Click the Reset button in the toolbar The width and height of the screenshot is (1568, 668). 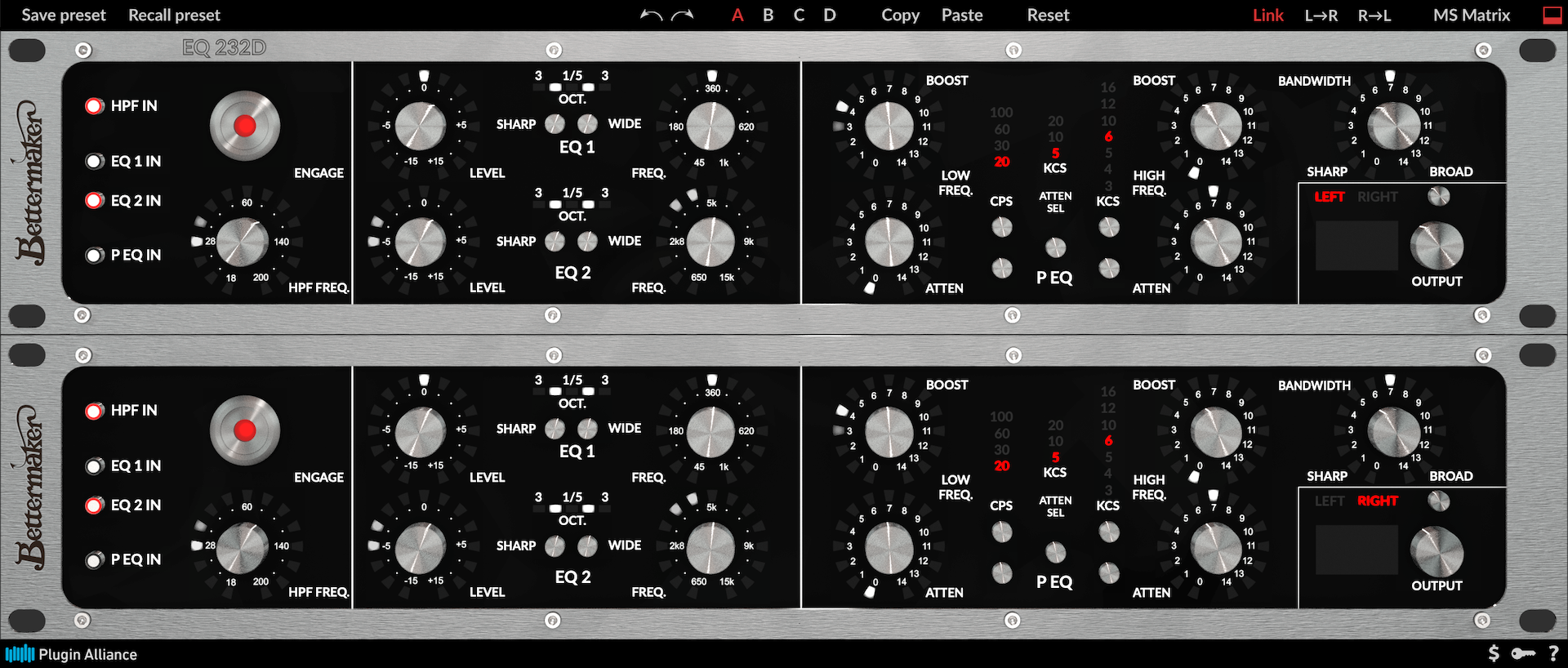(x=1048, y=15)
